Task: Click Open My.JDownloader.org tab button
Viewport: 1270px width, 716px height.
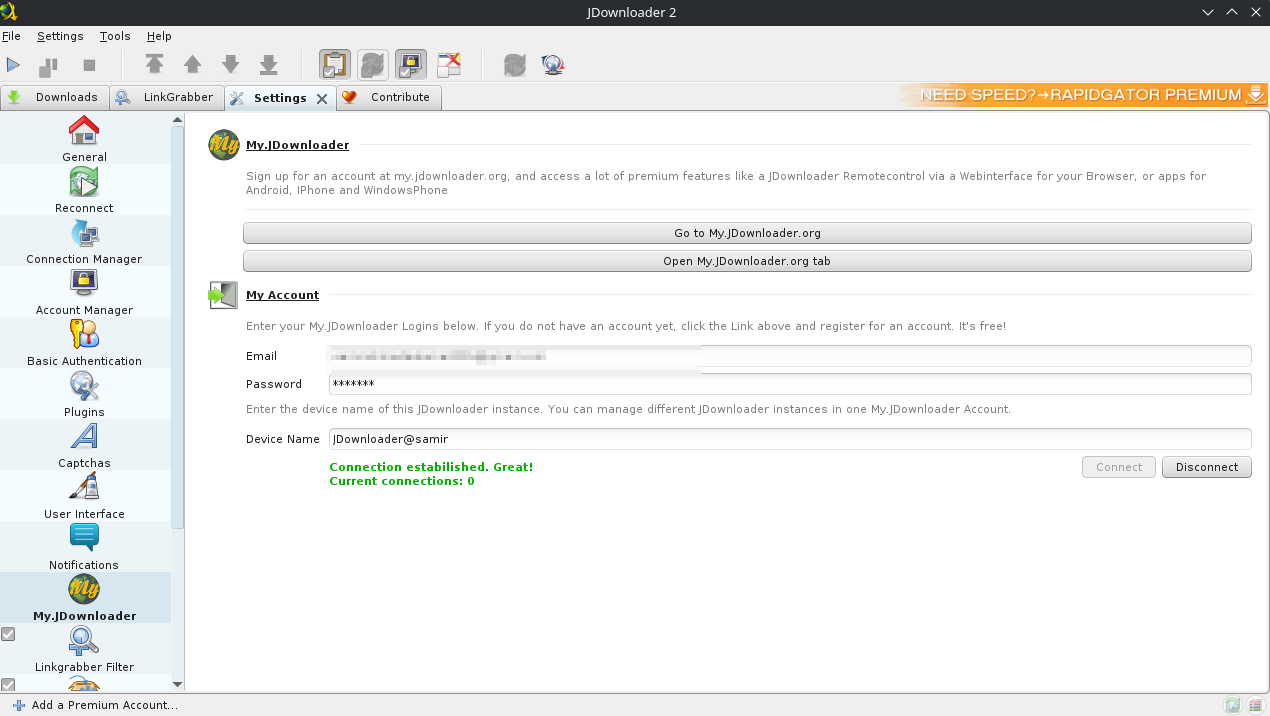Action: click(x=747, y=261)
